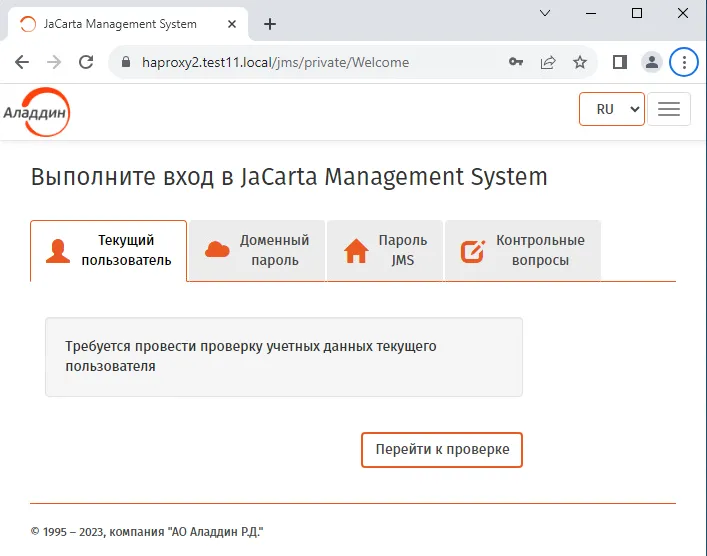This screenshot has height=556, width=707.
Task: Open the hamburger navigation menu
Action: pyautogui.click(x=669, y=109)
